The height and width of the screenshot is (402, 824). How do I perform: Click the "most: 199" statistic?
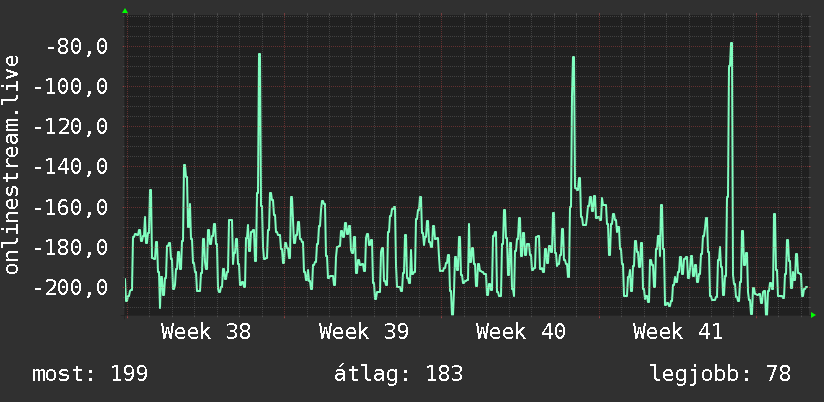90,374
